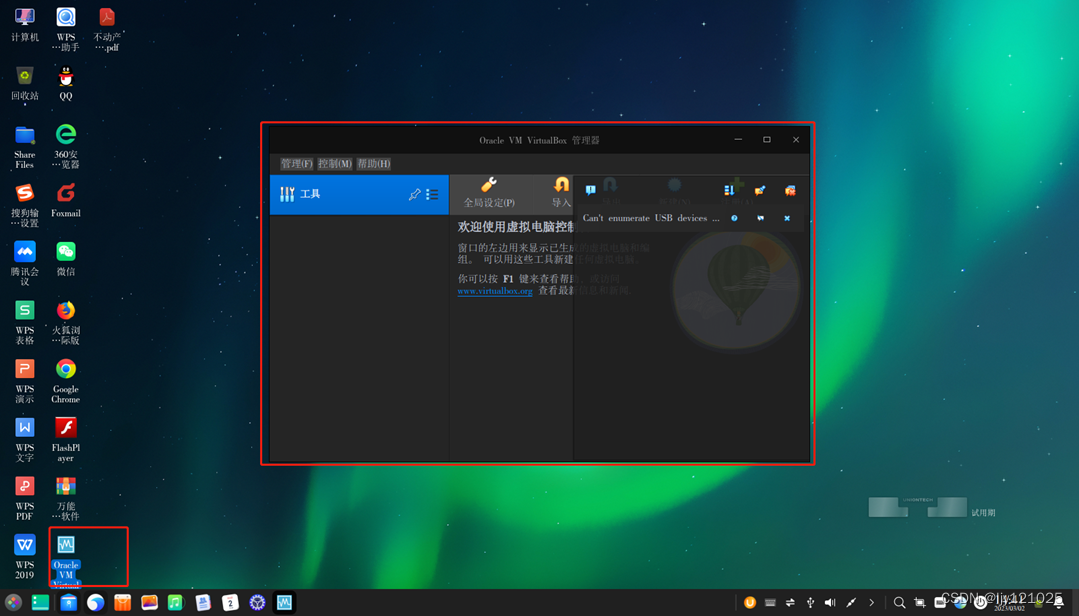Visit the www.virtualbox.org link
Image resolution: width=1079 pixels, height=616 pixels.
coord(494,293)
